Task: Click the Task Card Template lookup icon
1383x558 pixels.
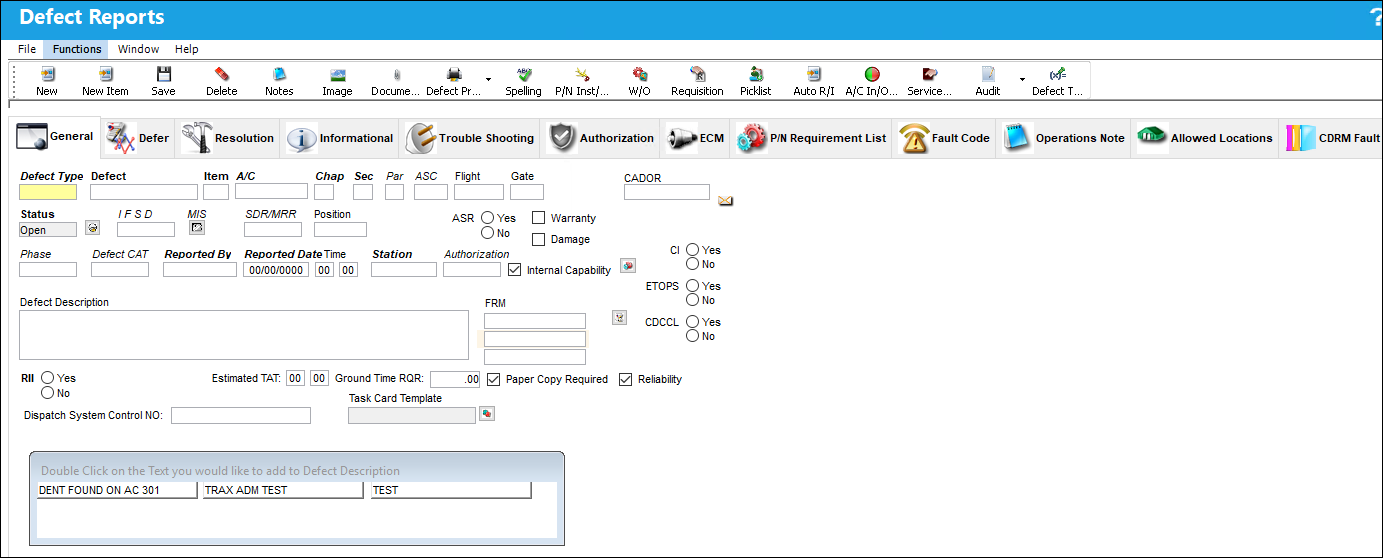Action: click(x=487, y=413)
